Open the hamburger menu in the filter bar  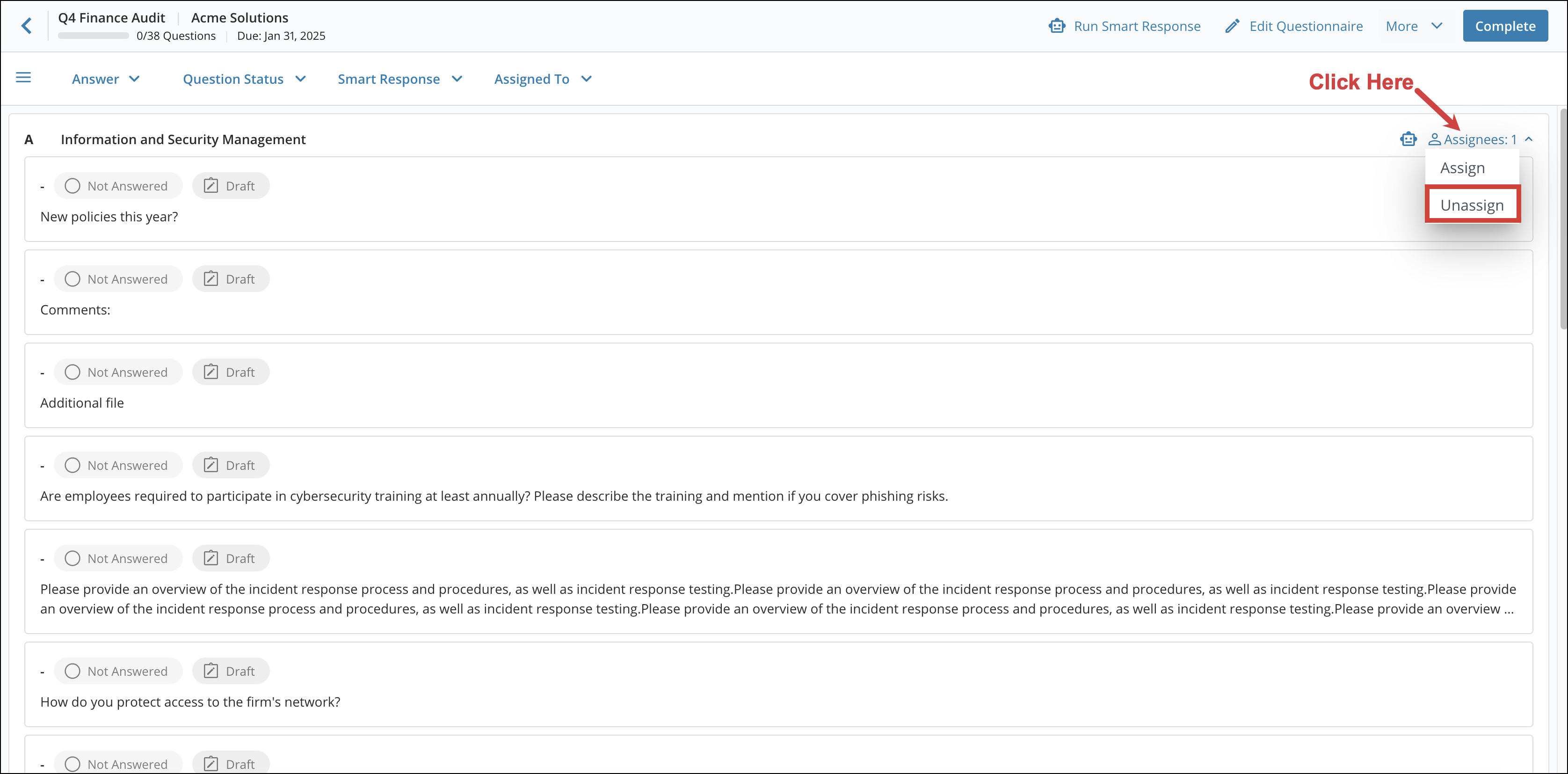23,77
